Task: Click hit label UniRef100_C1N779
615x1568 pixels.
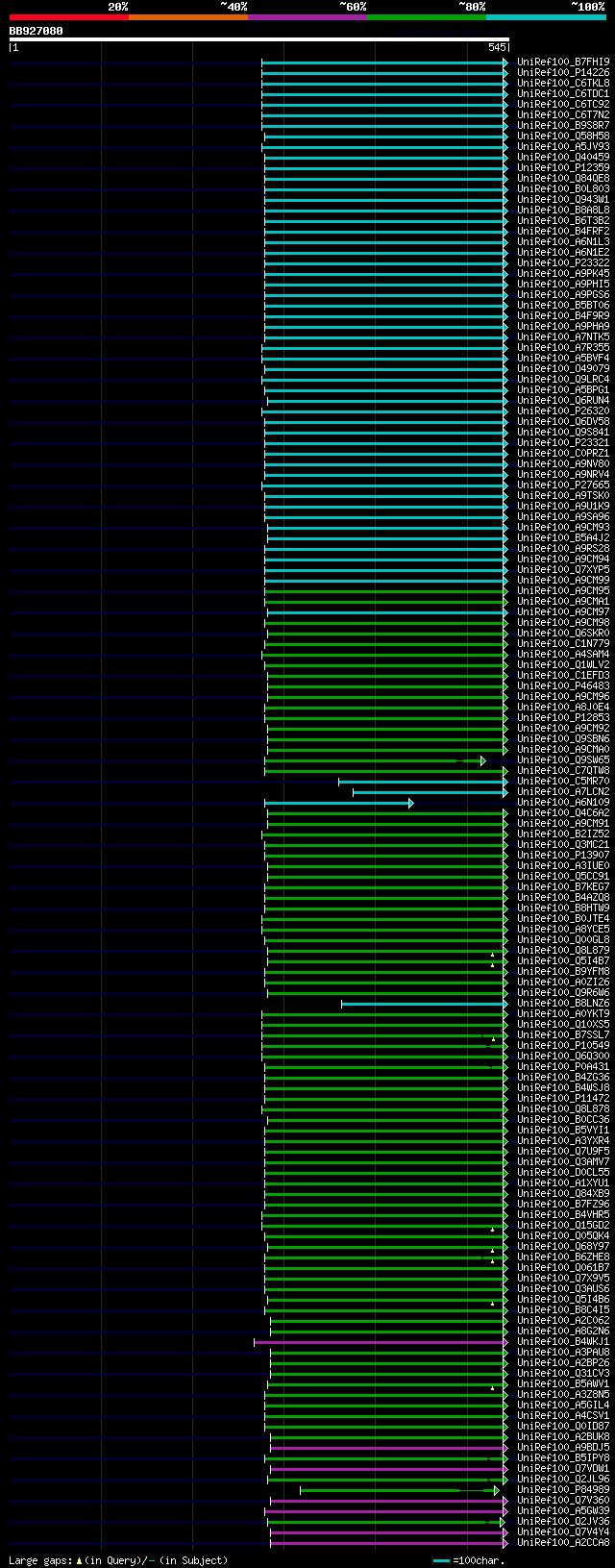Action: point(563,643)
